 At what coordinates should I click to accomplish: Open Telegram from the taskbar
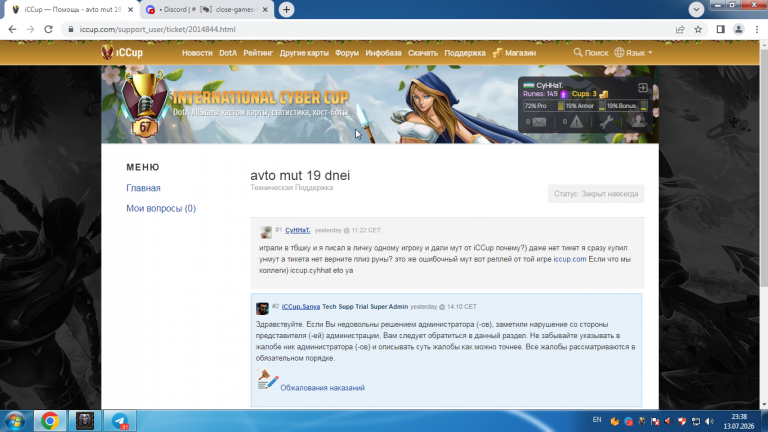coord(120,421)
